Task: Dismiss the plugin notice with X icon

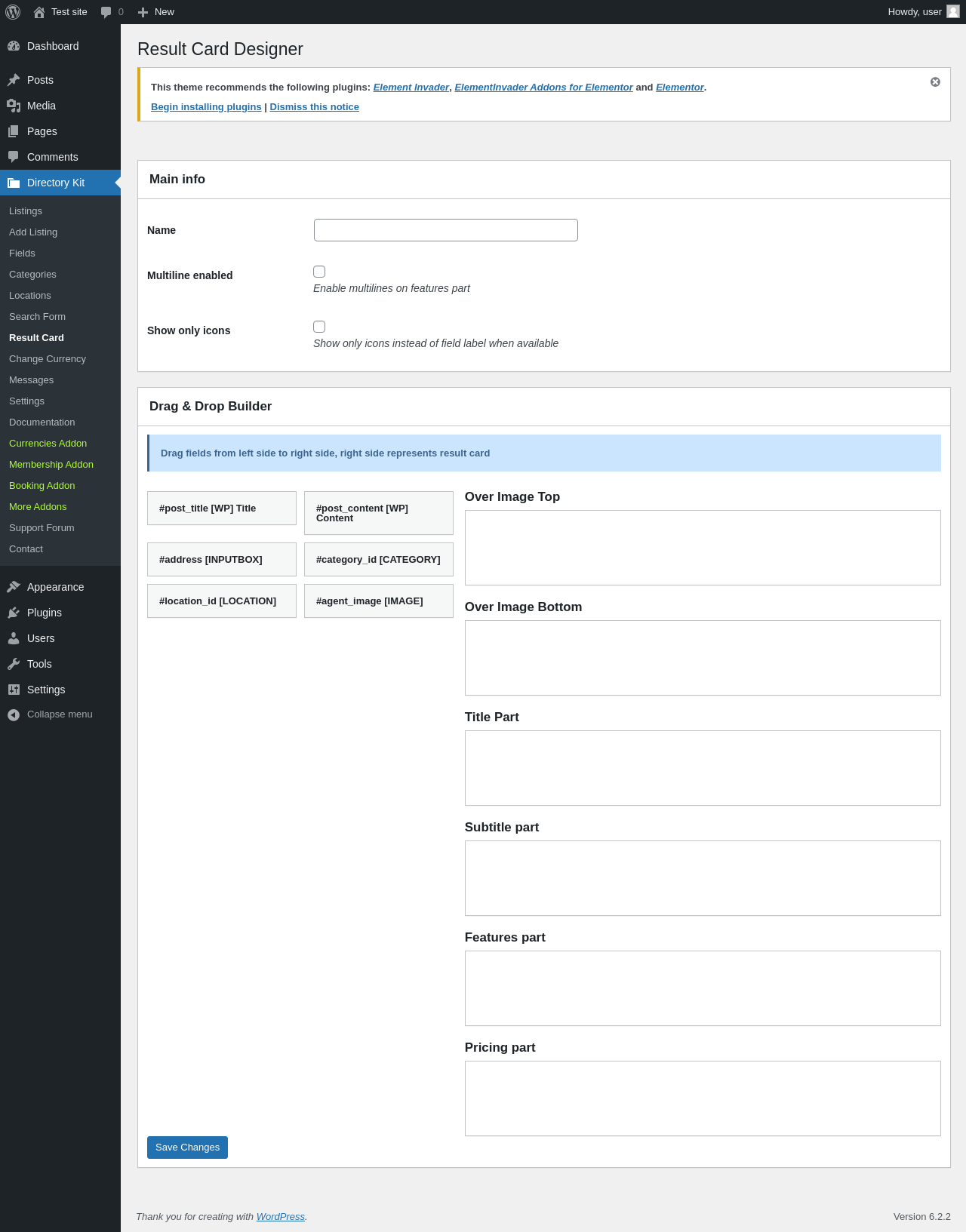Action: click(935, 82)
